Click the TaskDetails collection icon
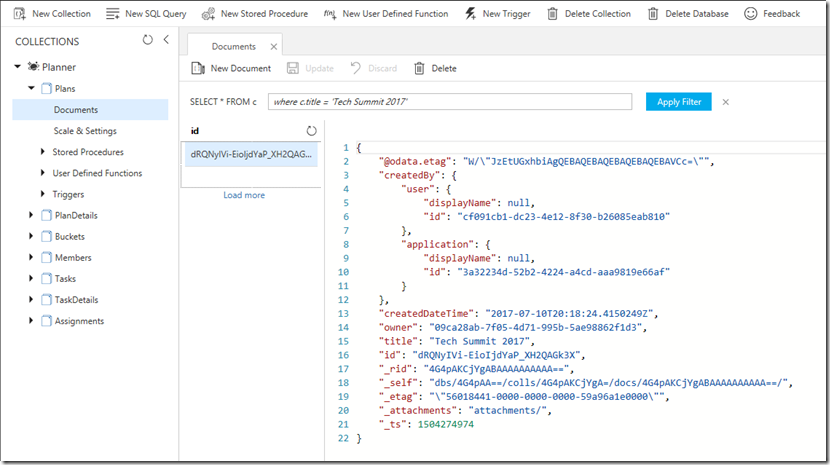This screenshot has width=830, height=465. tap(47, 300)
